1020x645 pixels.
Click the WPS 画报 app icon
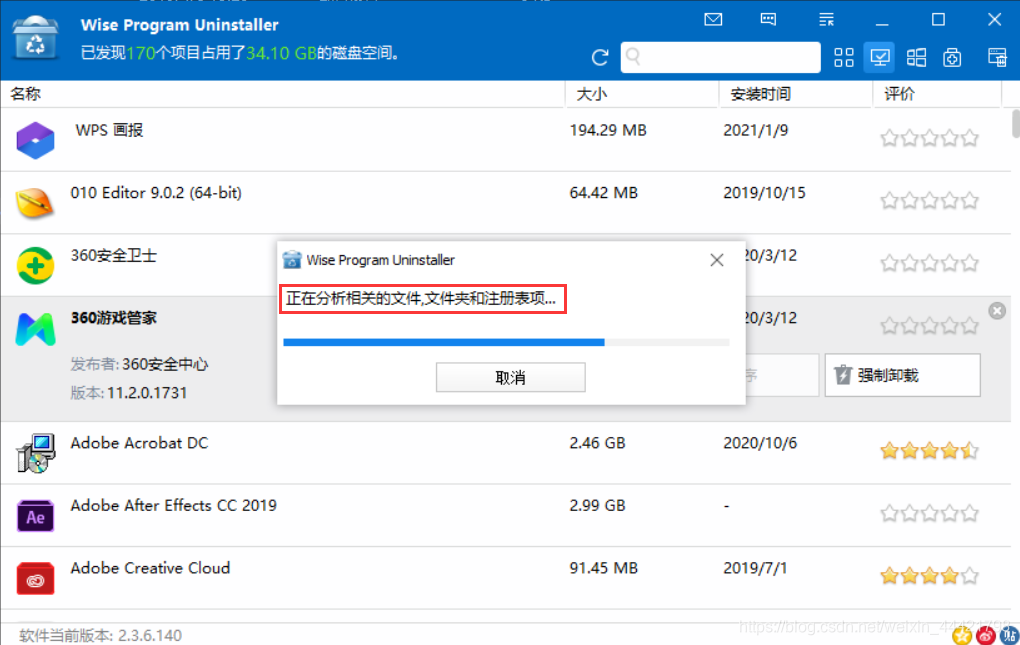point(35,140)
